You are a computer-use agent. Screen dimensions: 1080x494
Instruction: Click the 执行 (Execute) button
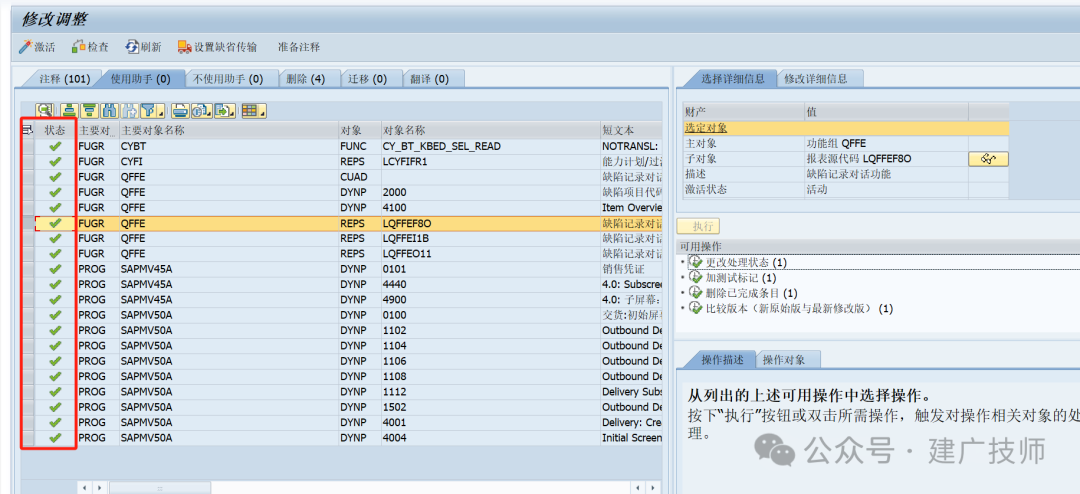pos(700,226)
